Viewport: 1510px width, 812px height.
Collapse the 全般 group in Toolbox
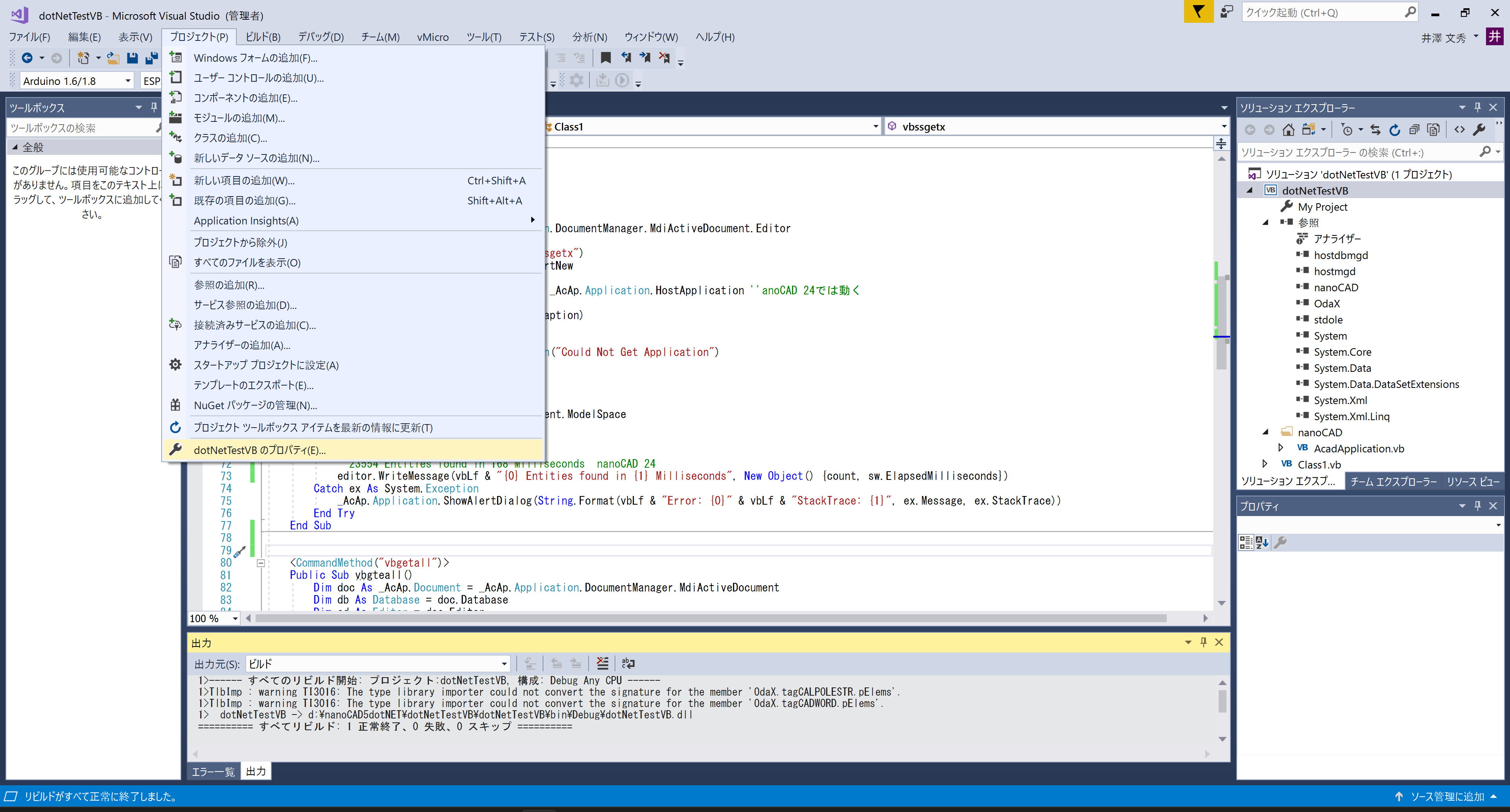[15, 147]
